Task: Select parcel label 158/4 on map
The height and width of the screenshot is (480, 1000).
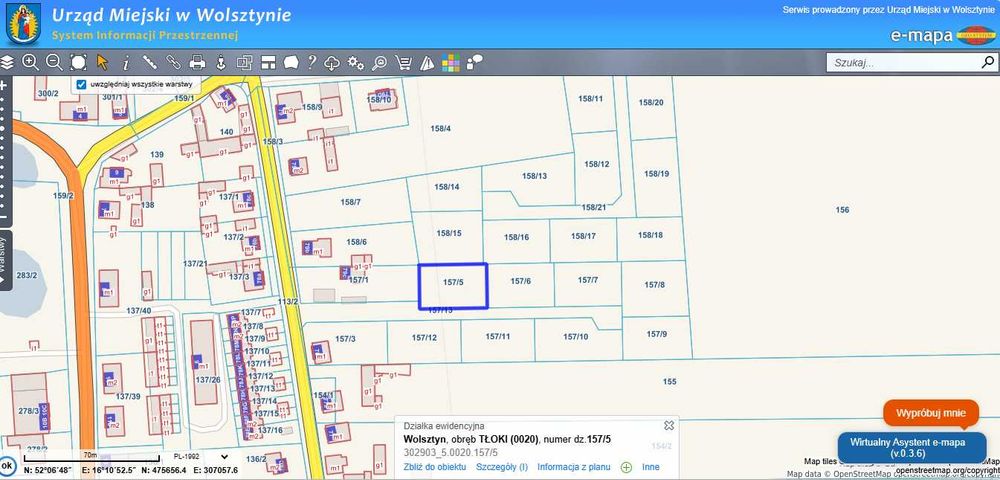Action: (441, 128)
